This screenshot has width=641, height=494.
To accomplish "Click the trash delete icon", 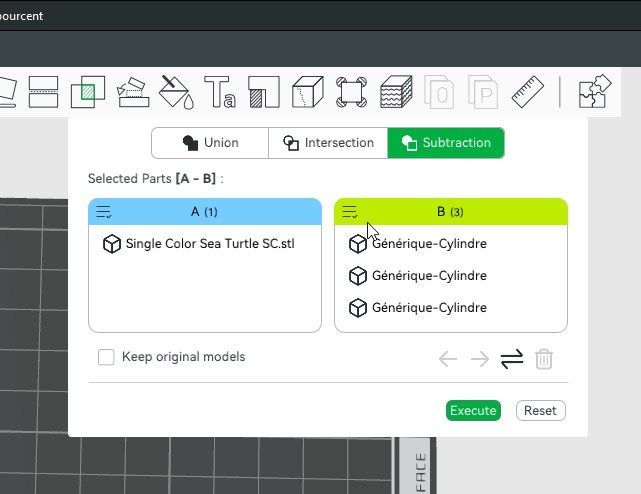I will coord(544,359).
